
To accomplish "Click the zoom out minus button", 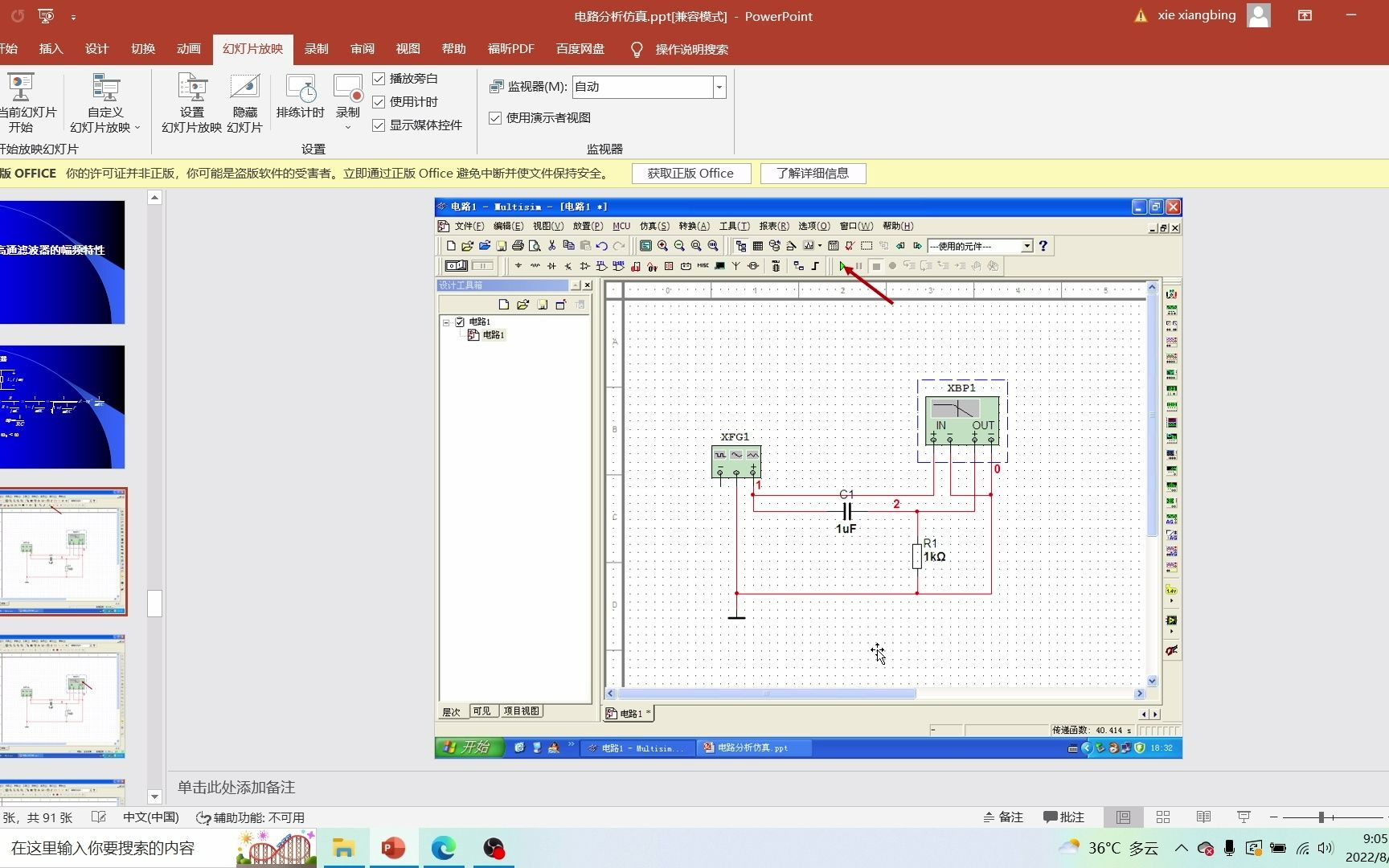I will tap(1274, 817).
